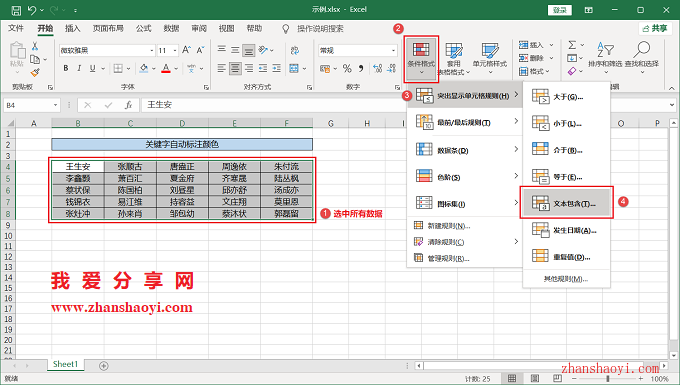Viewport: 680px width, 385px height.
Task: Apply the red font color A
Action: 166,69
